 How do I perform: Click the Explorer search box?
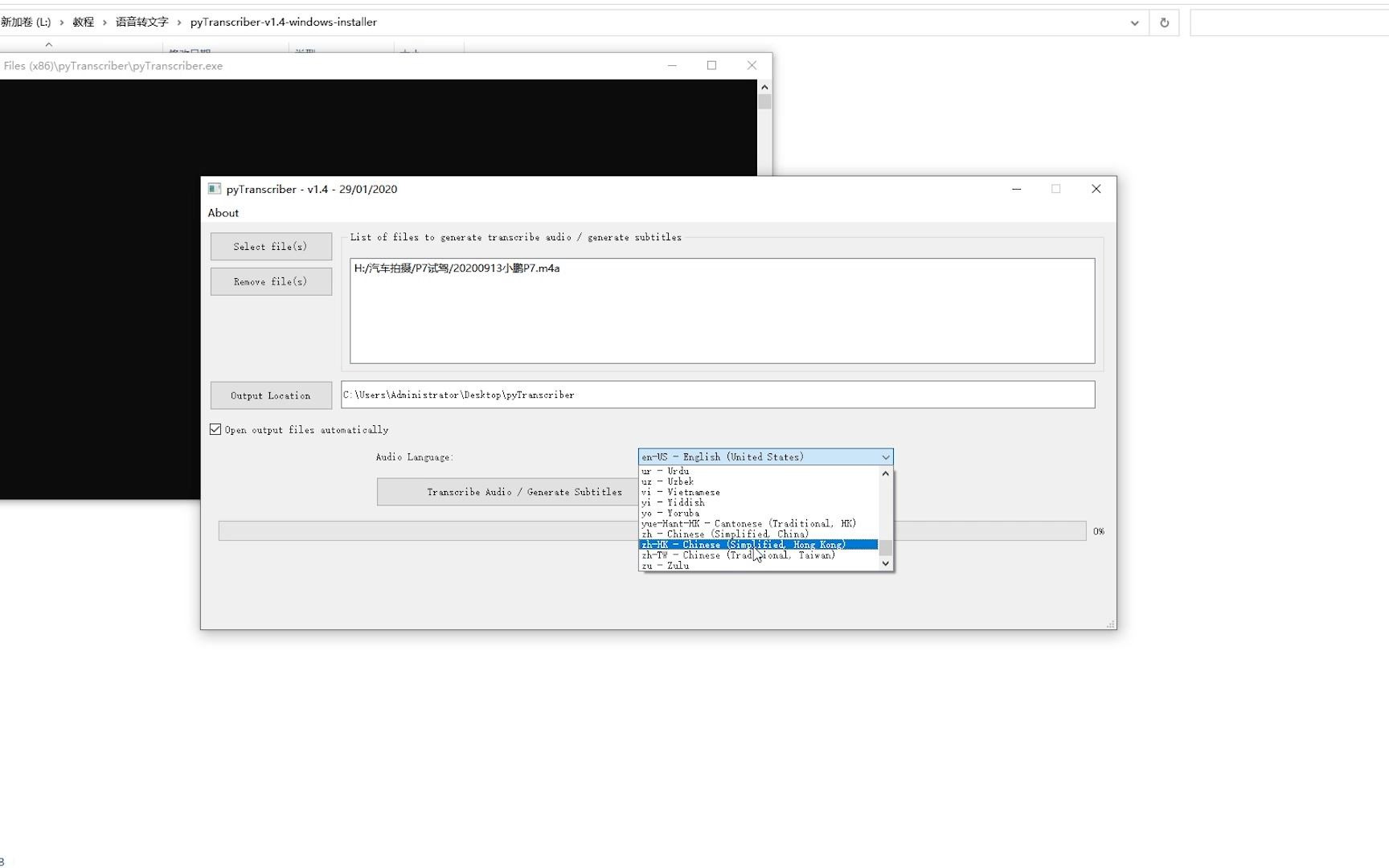point(1289,23)
